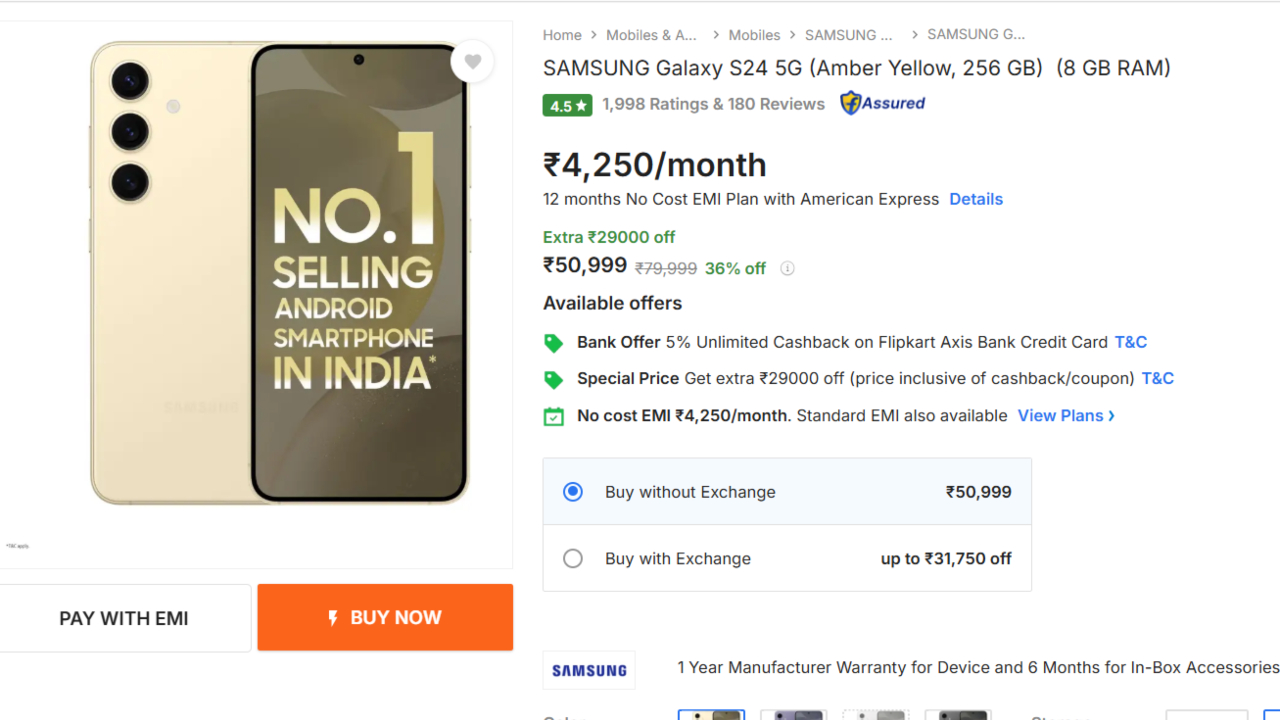The height and width of the screenshot is (720, 1280).
Task: Select Buy without Exchange option
Action: coord(573,492)
